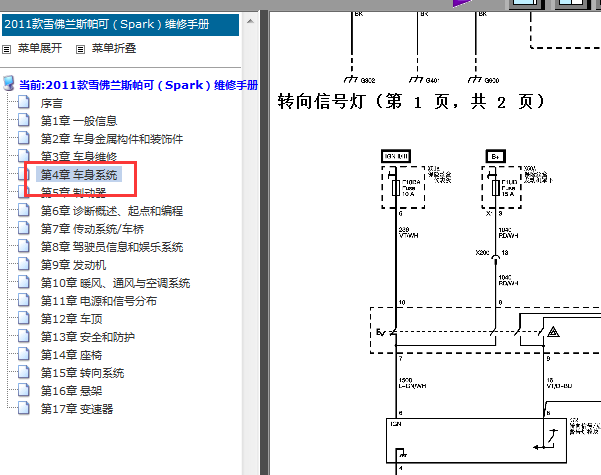Click the page icon next to 第8章
The image size is (601, 475).
click(x=24, y=246)
